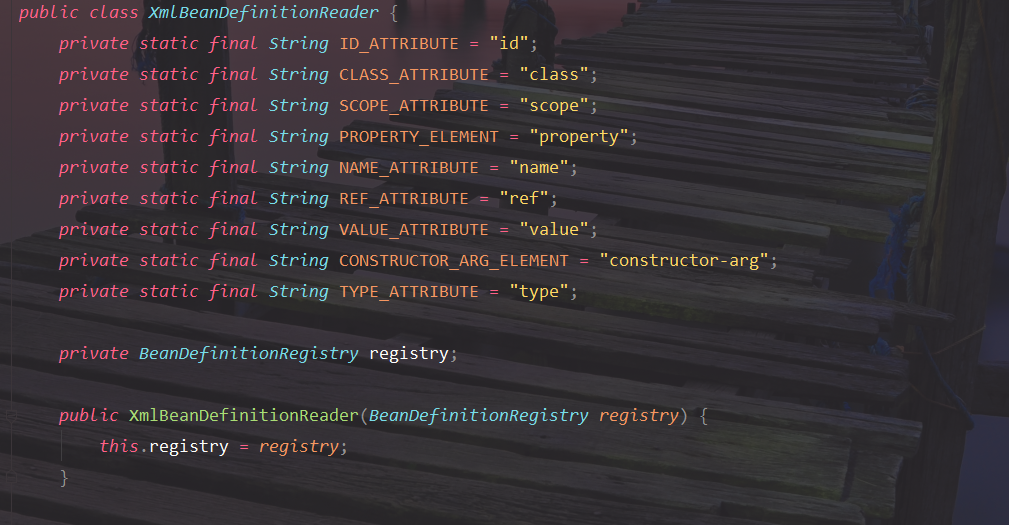The image size is (1009, 525).
Task: Click the BeanDefinitionRegistry constructor parameter type
Action: [x=479, y=415]
